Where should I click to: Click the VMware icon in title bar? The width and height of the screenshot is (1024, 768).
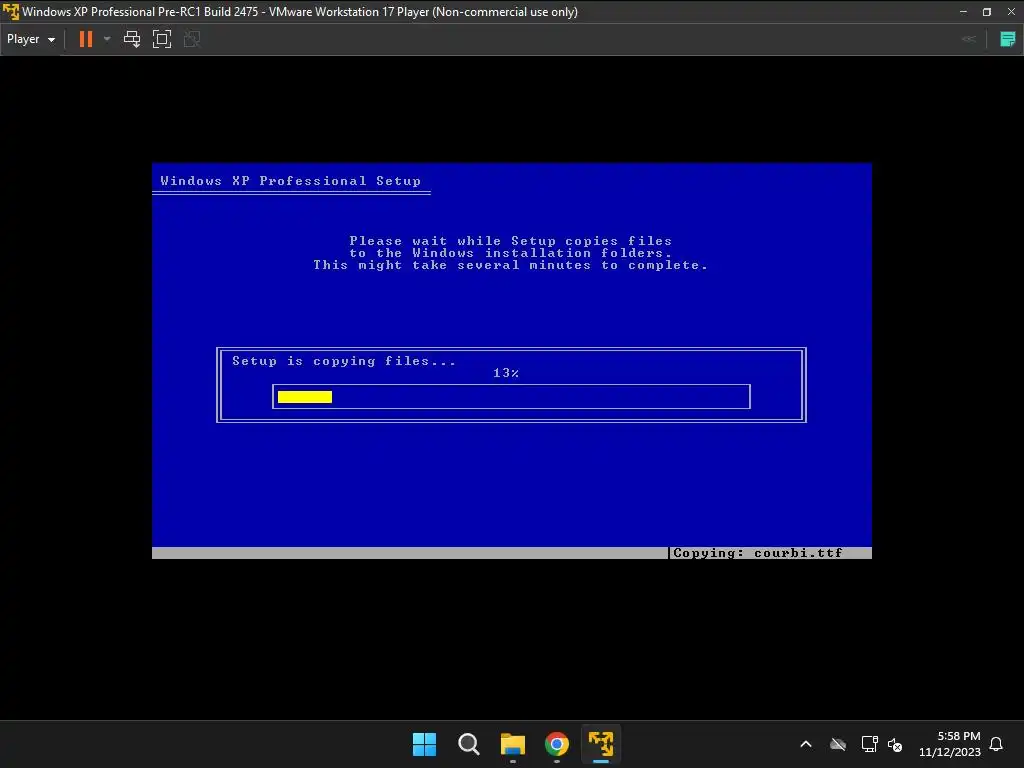(x=10, y=12)
